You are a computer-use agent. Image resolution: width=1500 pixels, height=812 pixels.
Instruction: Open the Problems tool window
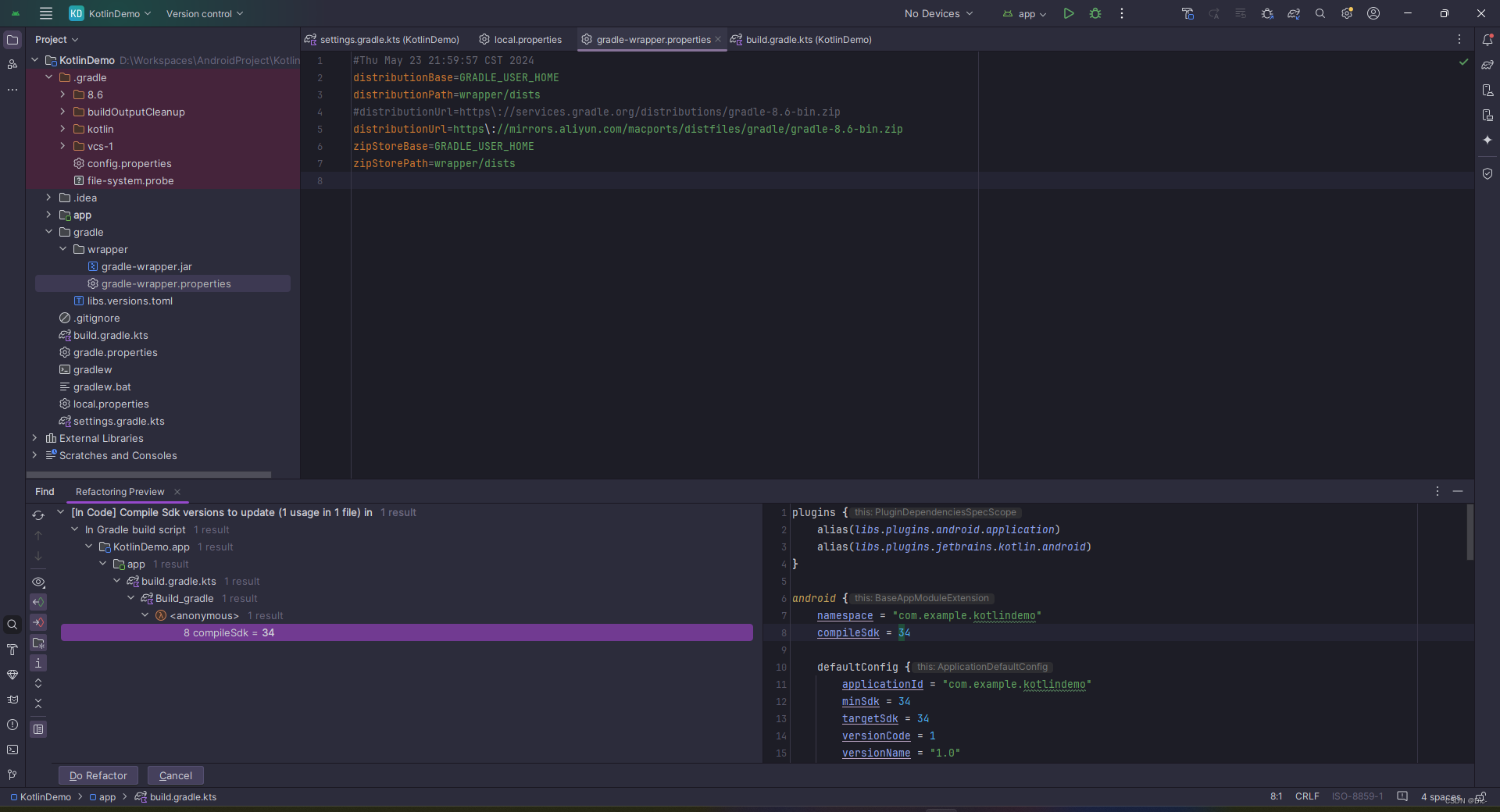12,725
